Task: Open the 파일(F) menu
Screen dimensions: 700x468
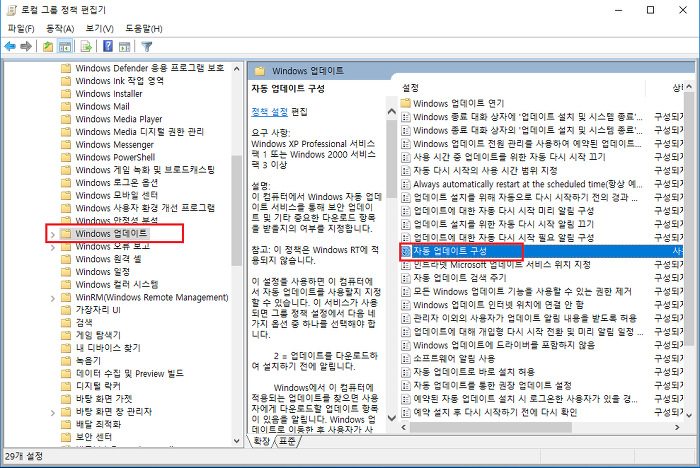Action: [20, 28]
